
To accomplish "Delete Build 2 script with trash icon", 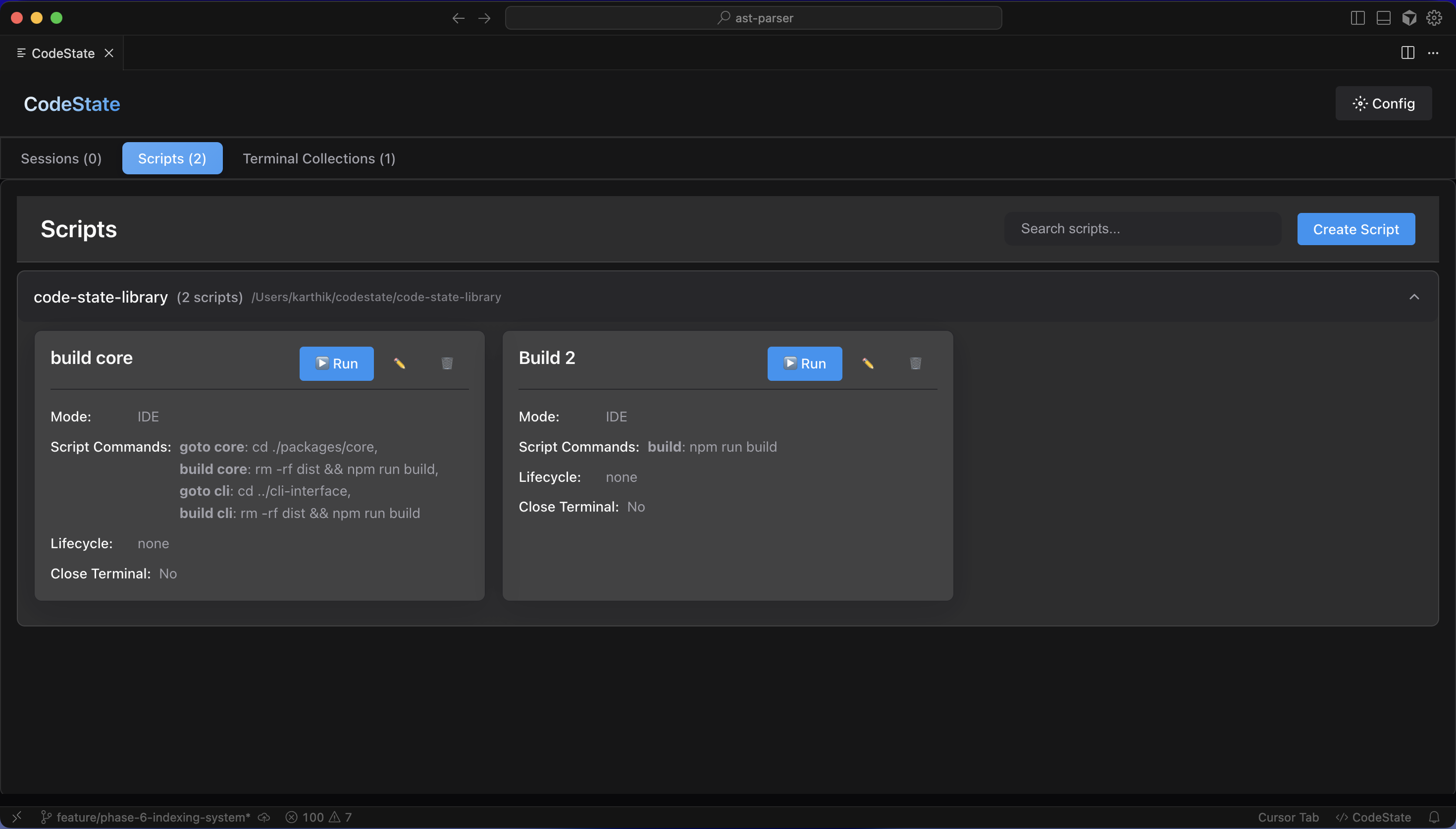I will point(915,363).
